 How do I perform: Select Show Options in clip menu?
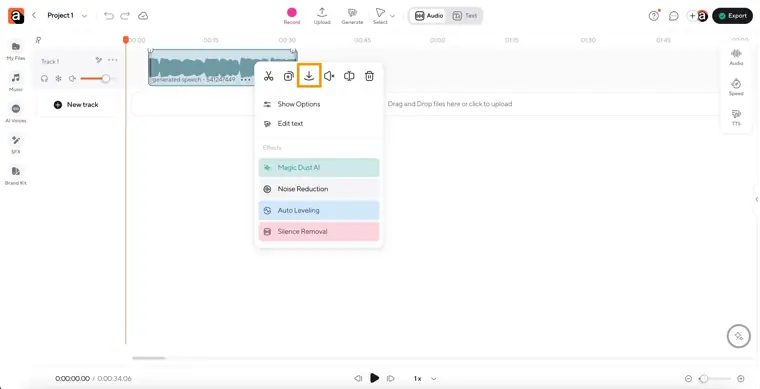319,104
